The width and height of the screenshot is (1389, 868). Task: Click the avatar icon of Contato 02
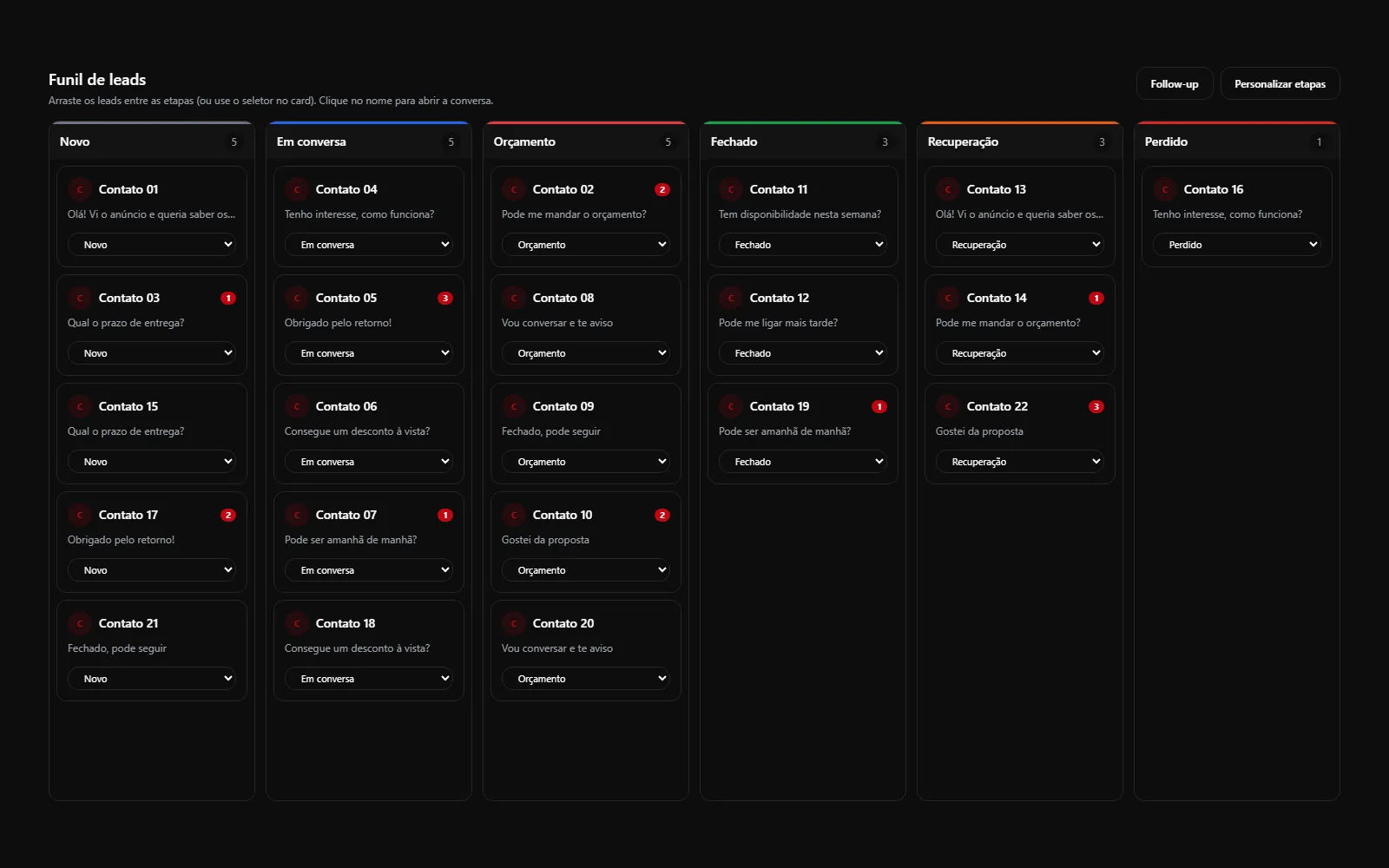[x=514, y=189]
